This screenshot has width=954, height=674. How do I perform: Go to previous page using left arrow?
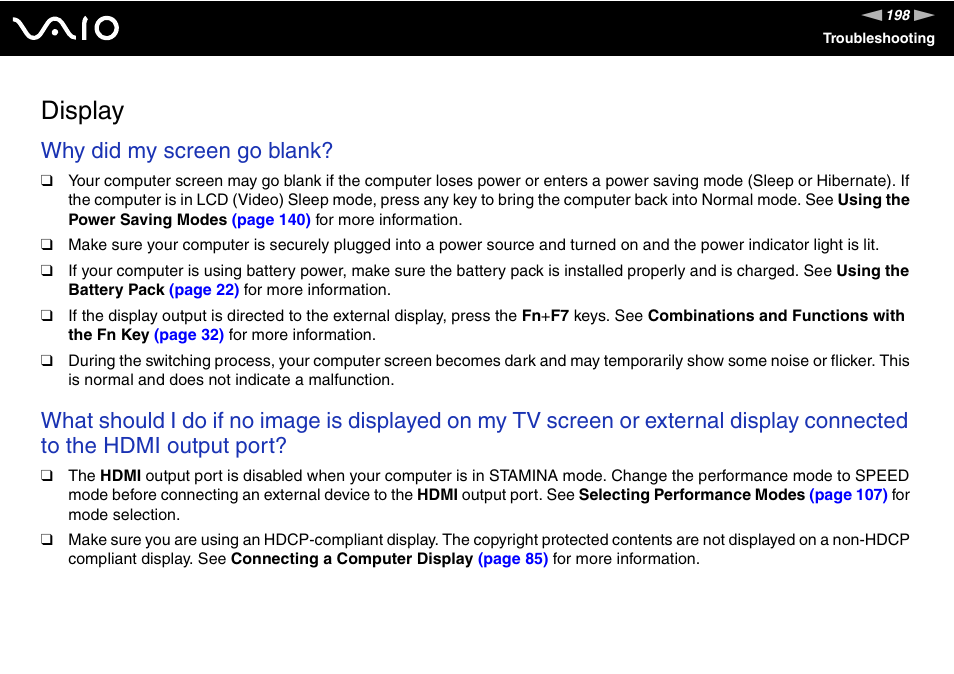coord(872,15)
